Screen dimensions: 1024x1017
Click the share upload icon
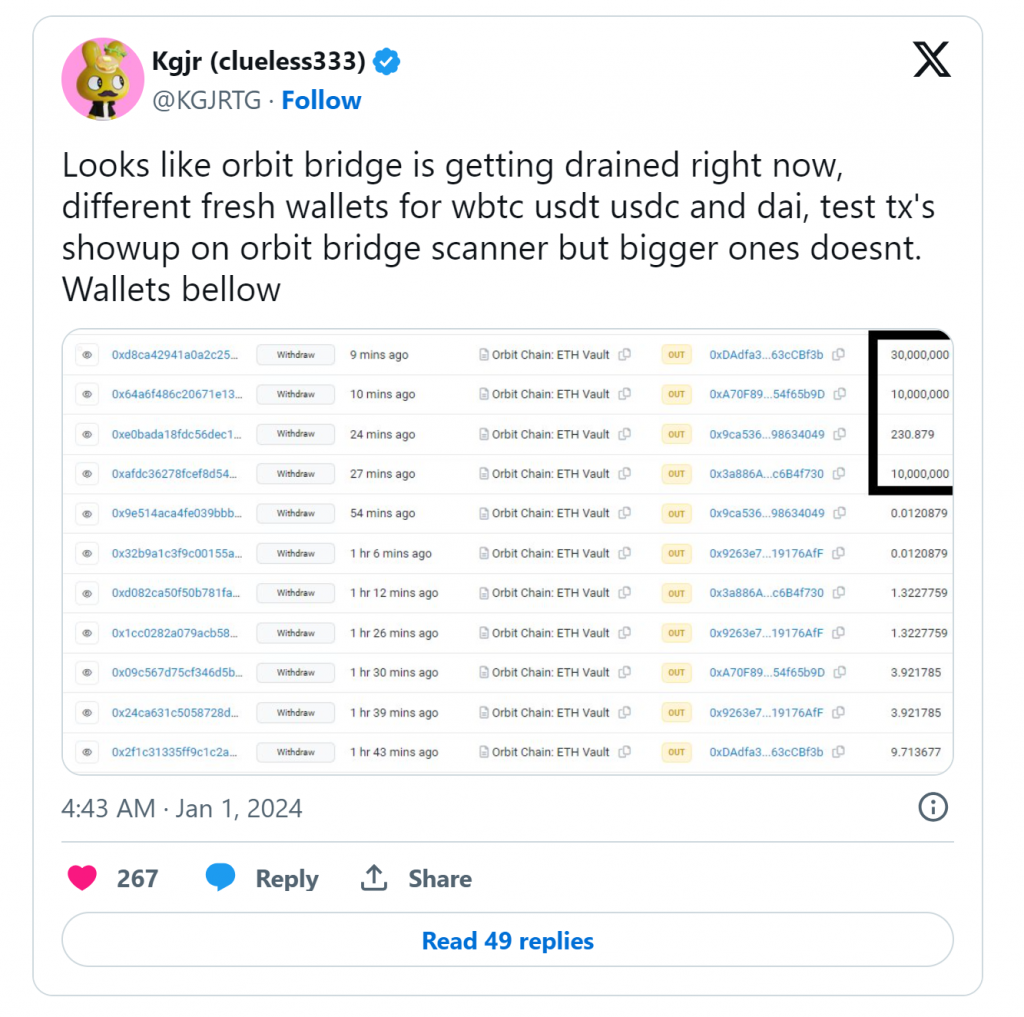[374, 878]
